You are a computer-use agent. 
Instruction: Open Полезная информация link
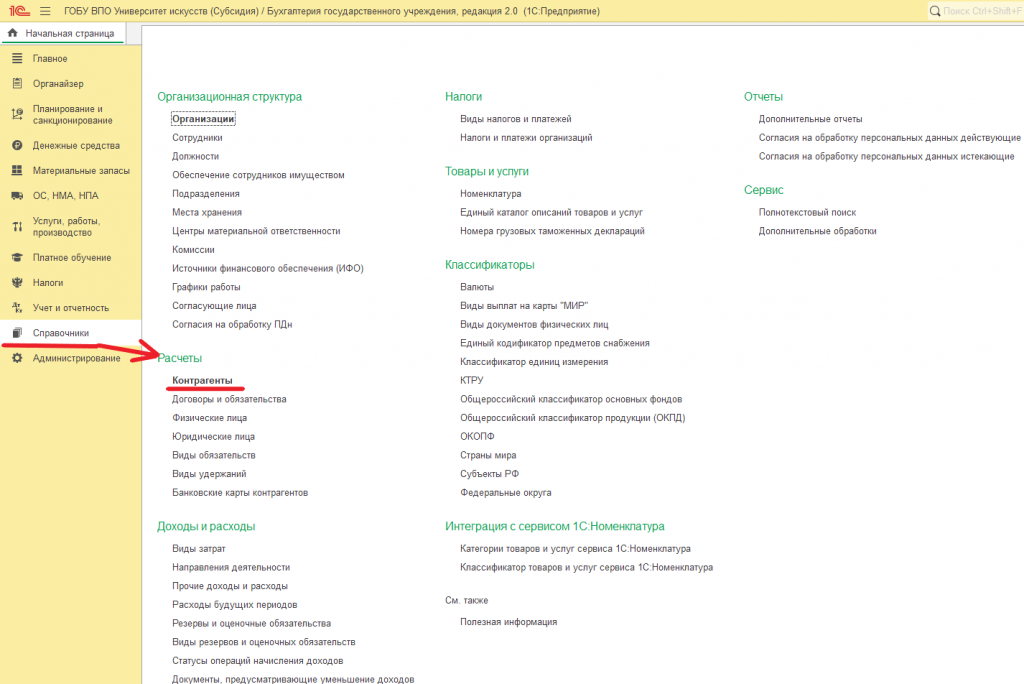click(x=508, y=622)
